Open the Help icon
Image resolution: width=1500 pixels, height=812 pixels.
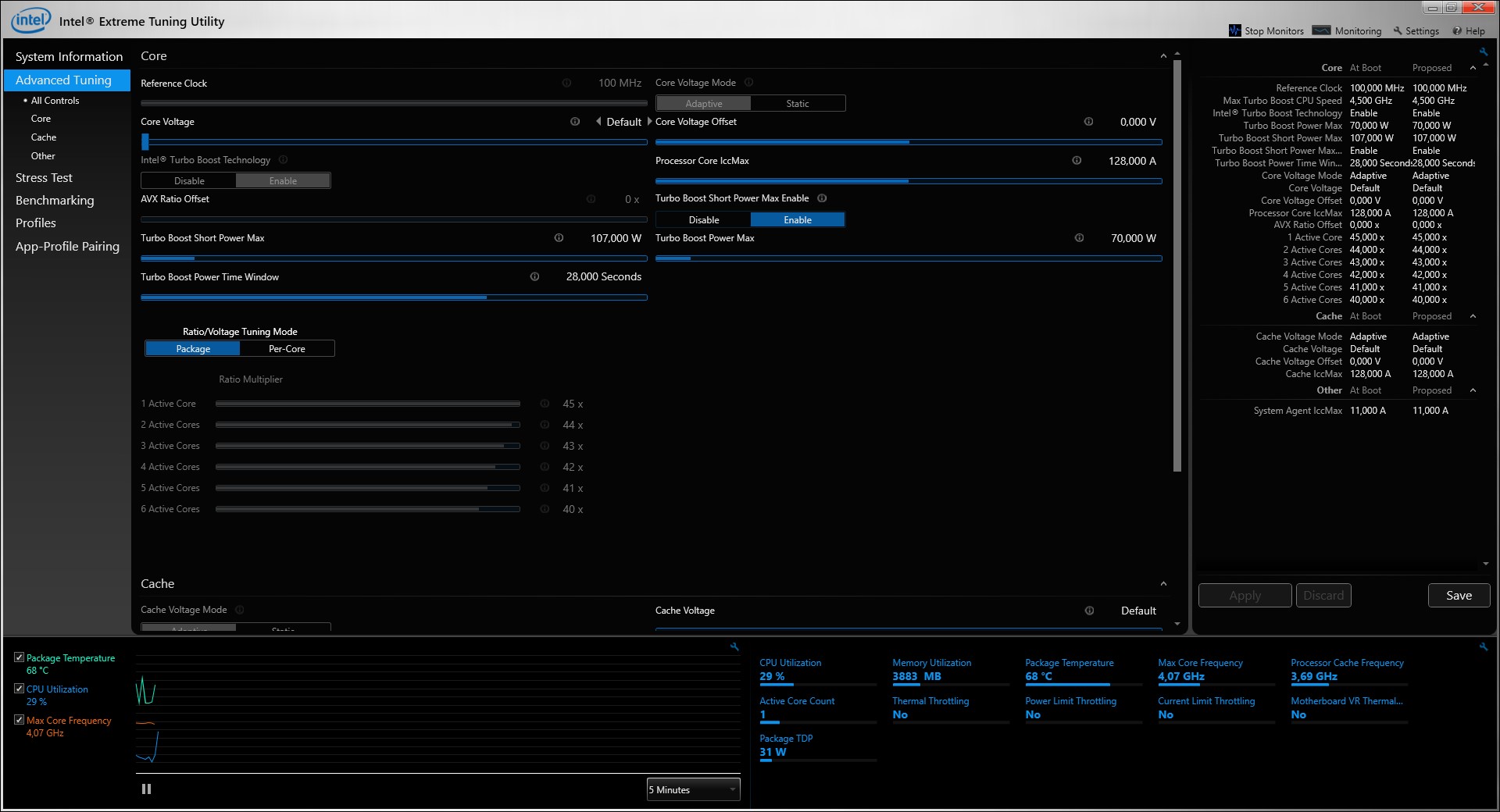click(1457, 30)
